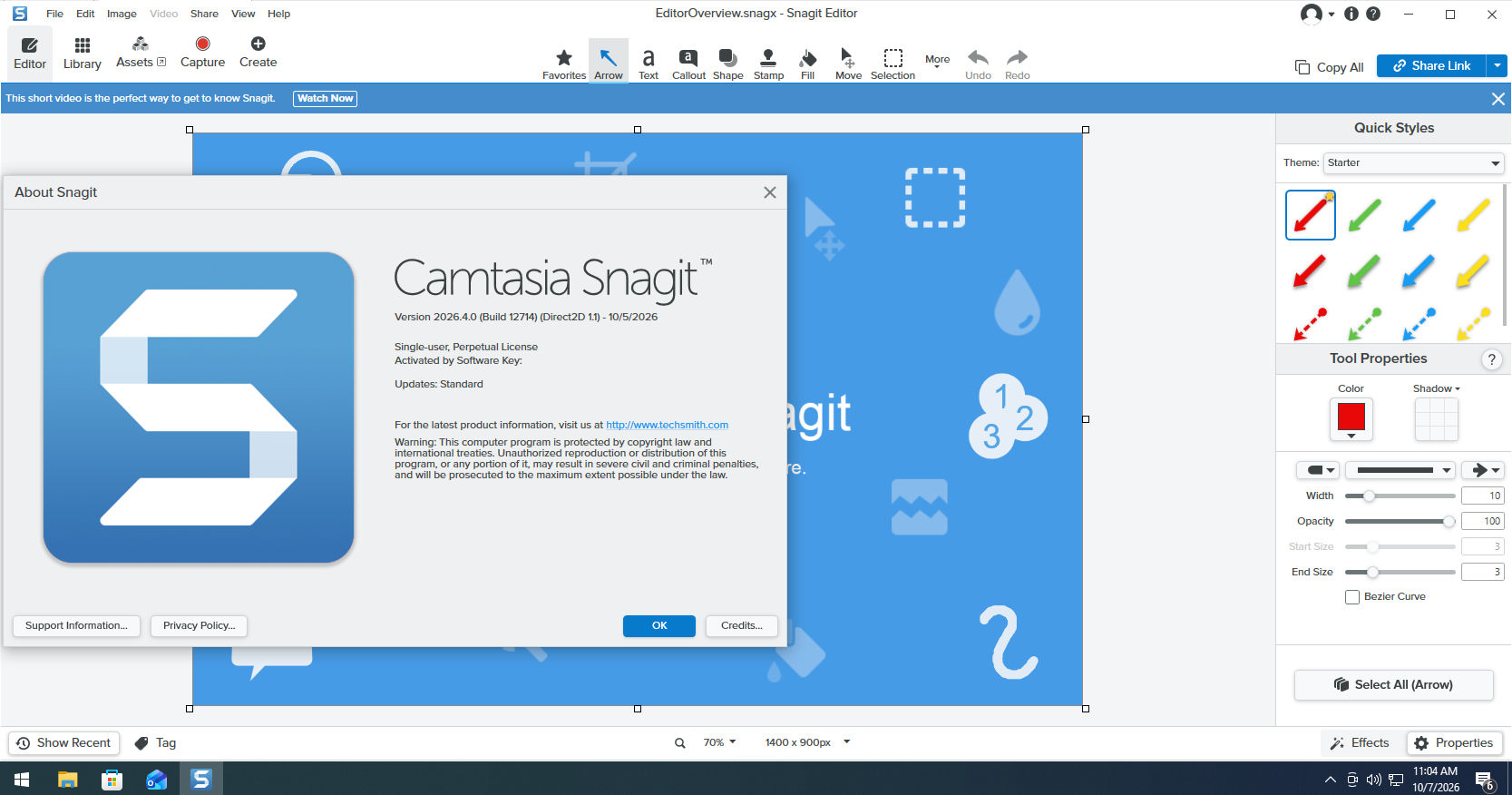Toggle the Effects panel
The height and width of the screenshot is (795, 1512).
click(1360, 742)
